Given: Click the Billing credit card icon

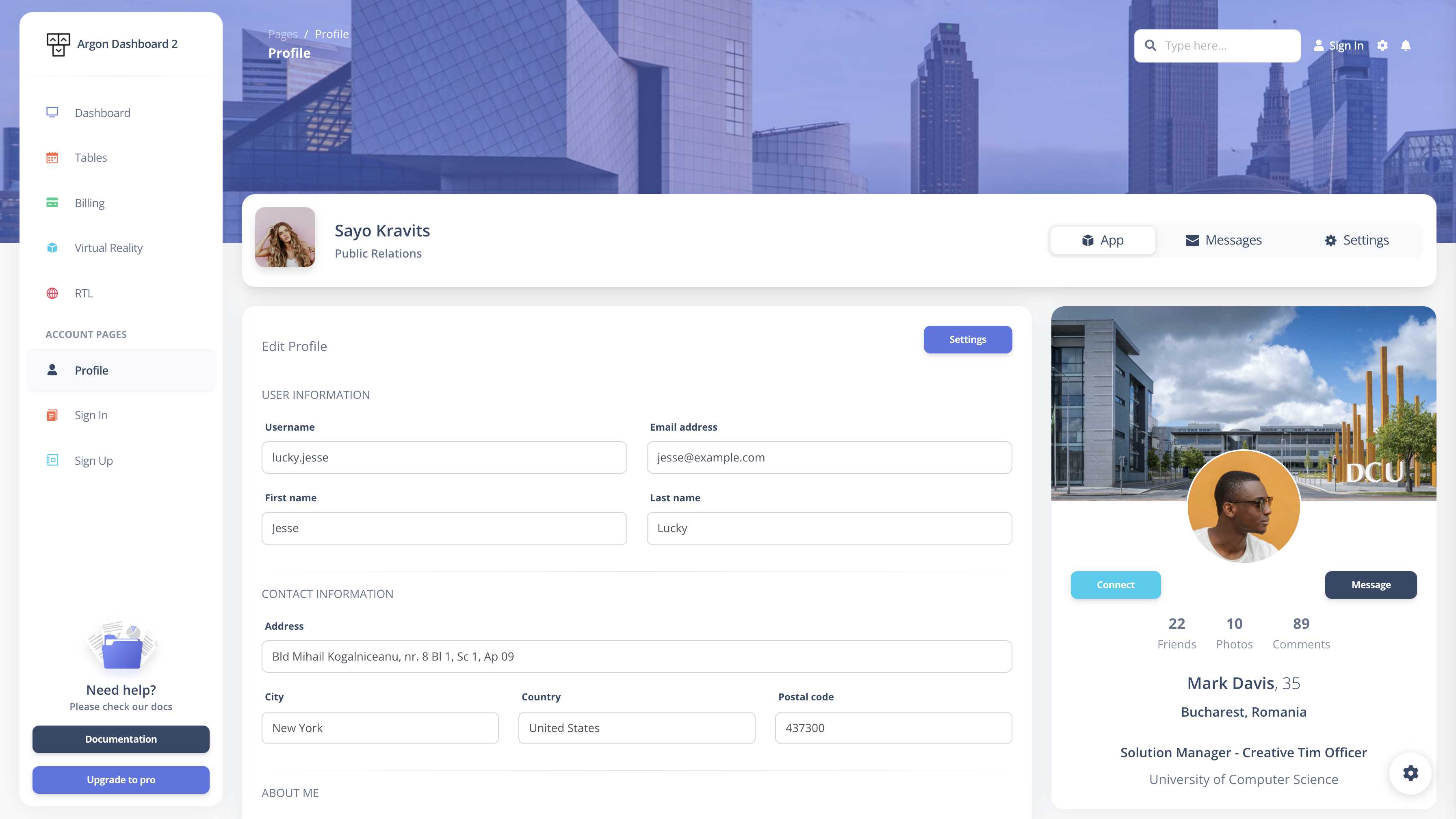Looking at the screenshot, I should [52, 202].
